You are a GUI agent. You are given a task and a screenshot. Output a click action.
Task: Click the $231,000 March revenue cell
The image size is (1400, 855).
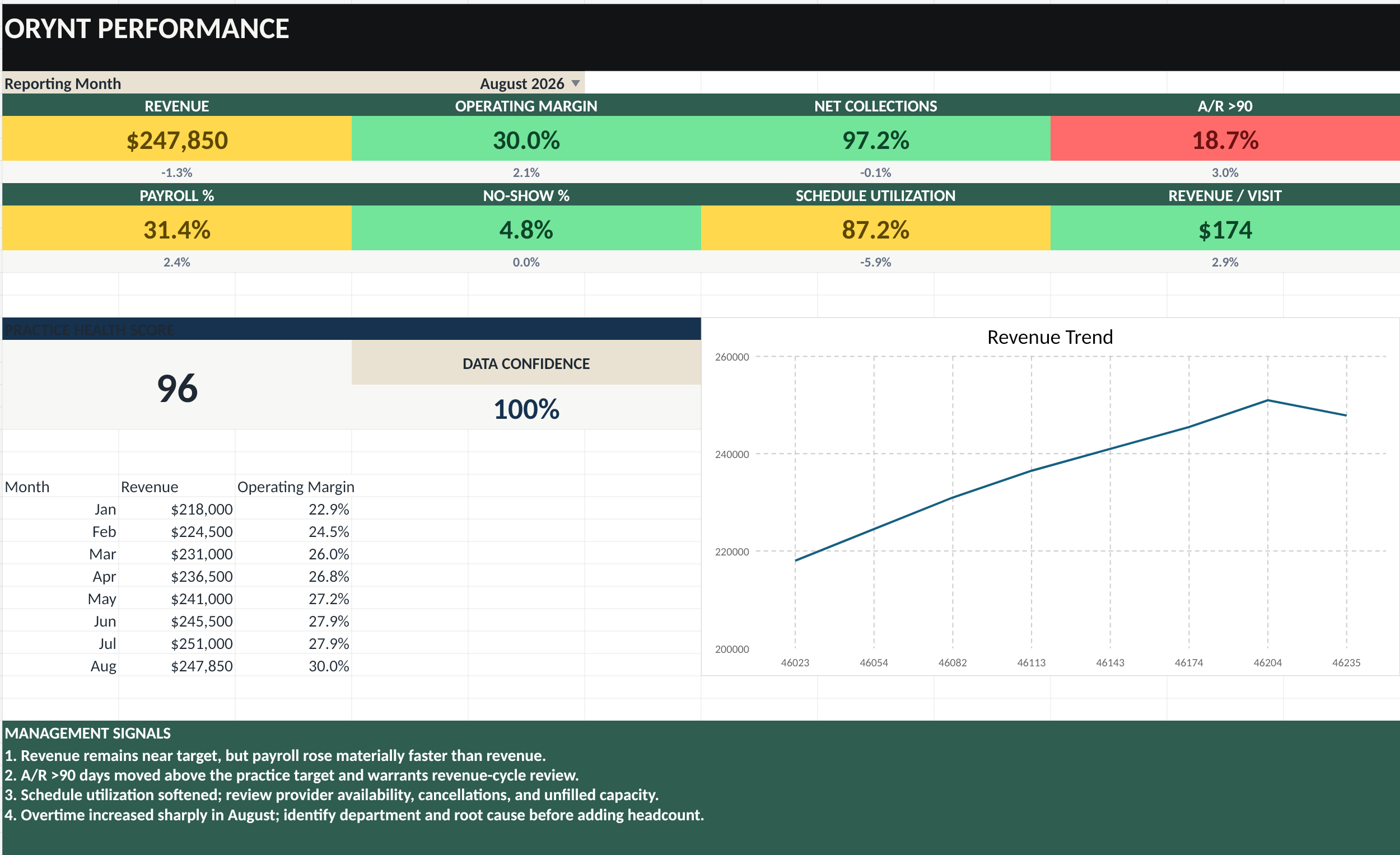pos(177,554)
